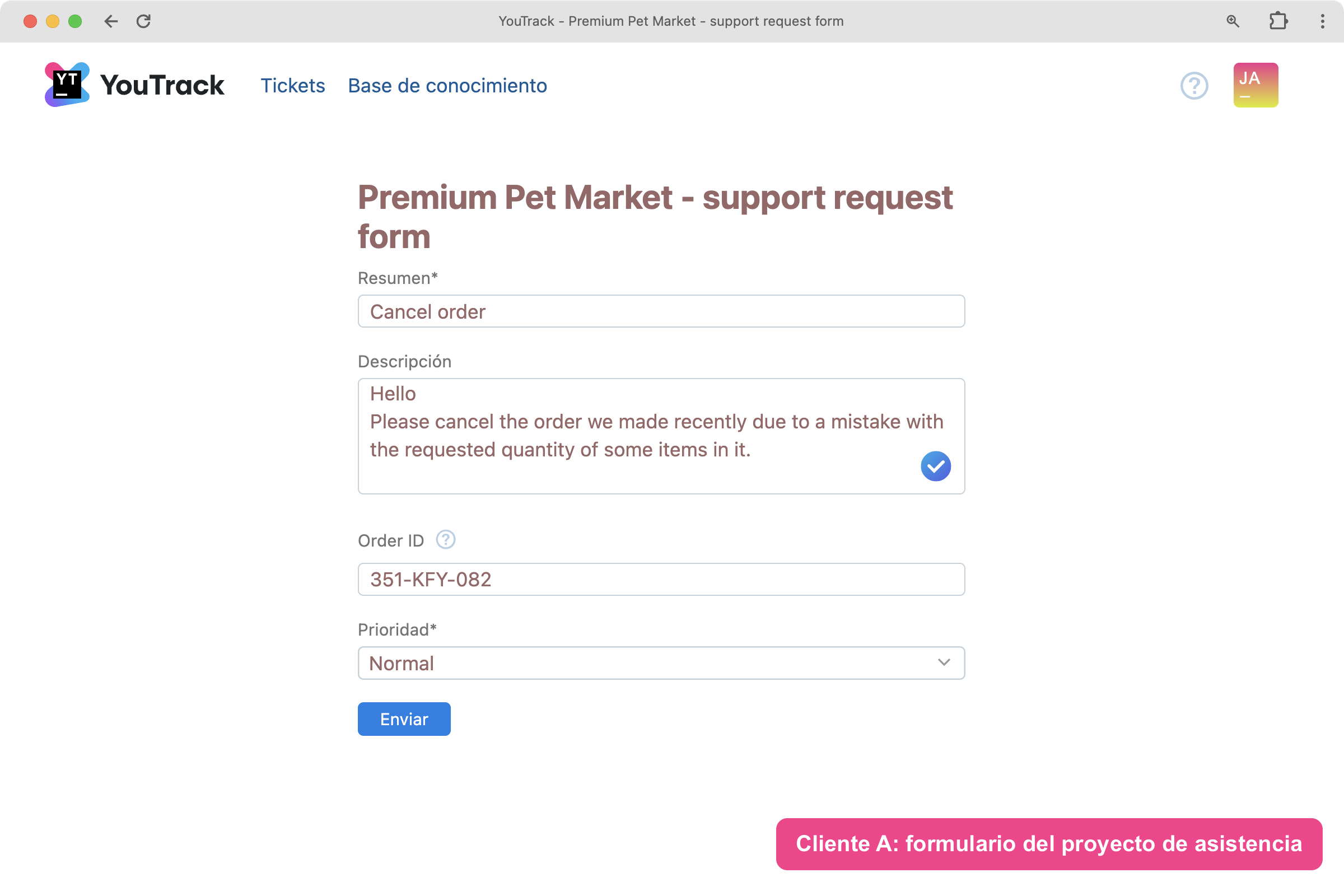Click the Order ID help tooltip icon
The width and height of the screenshot is (1344, 896).
[445, 539]
